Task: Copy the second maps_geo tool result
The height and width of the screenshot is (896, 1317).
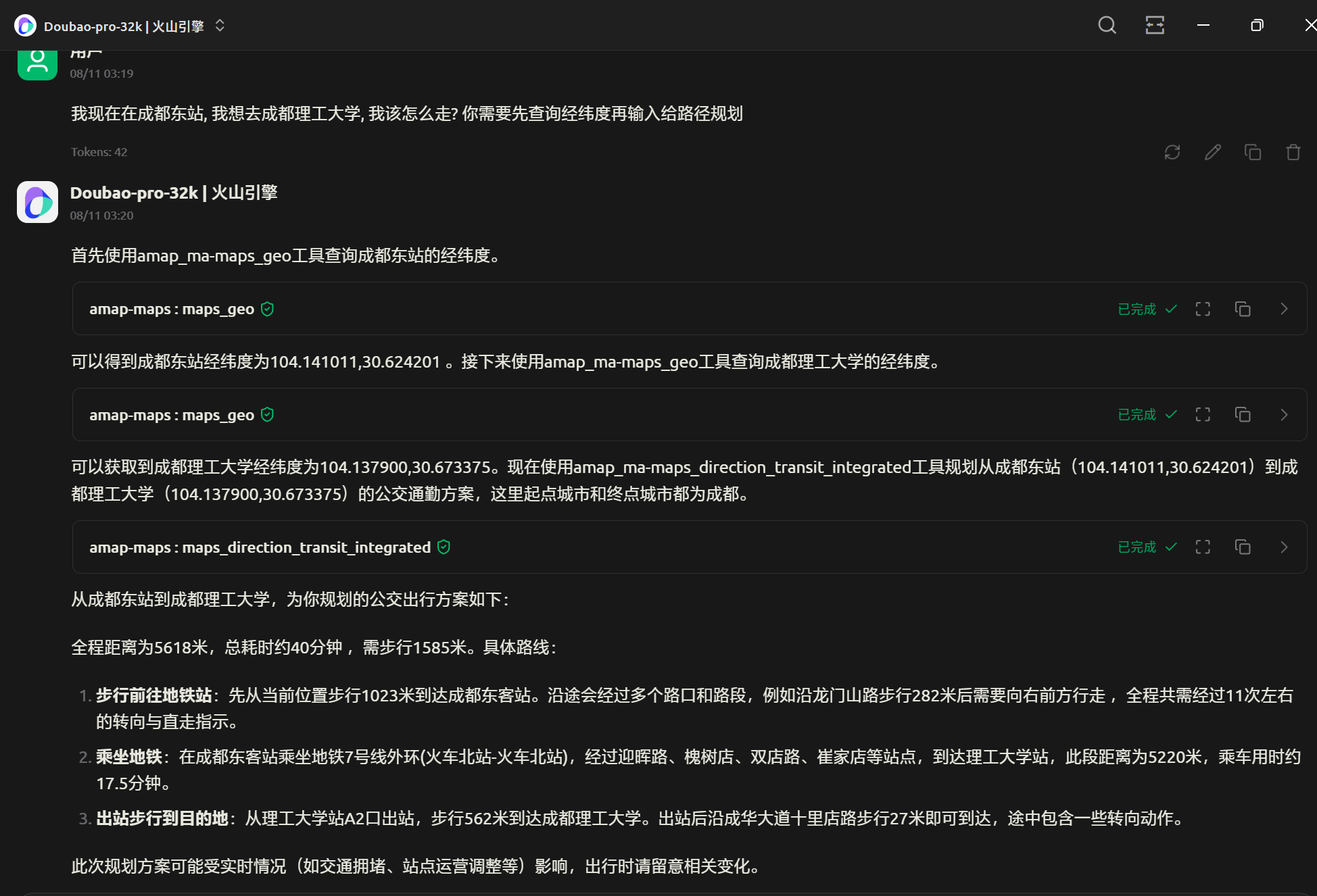Action: tap(1243, 414)
